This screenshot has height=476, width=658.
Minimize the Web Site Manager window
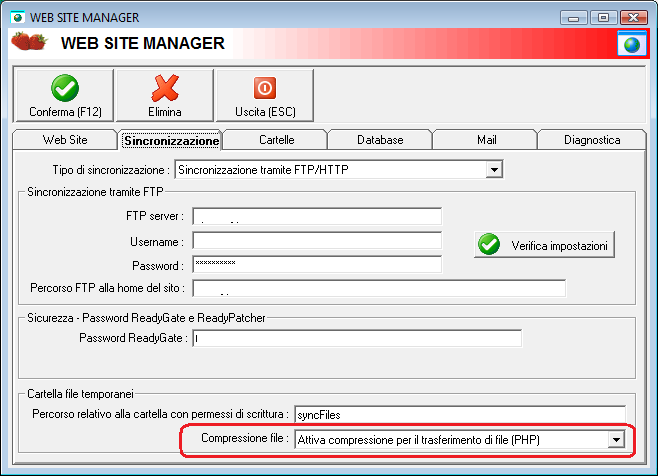click(x=573, y=18)
